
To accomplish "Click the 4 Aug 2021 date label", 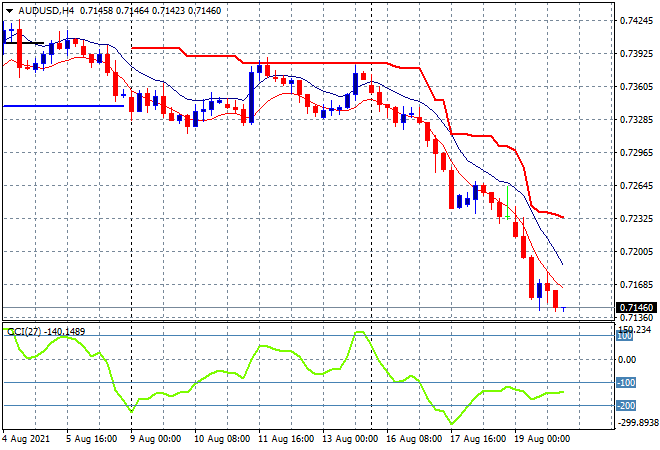I will pyautogui.click(x=26, y=439).
